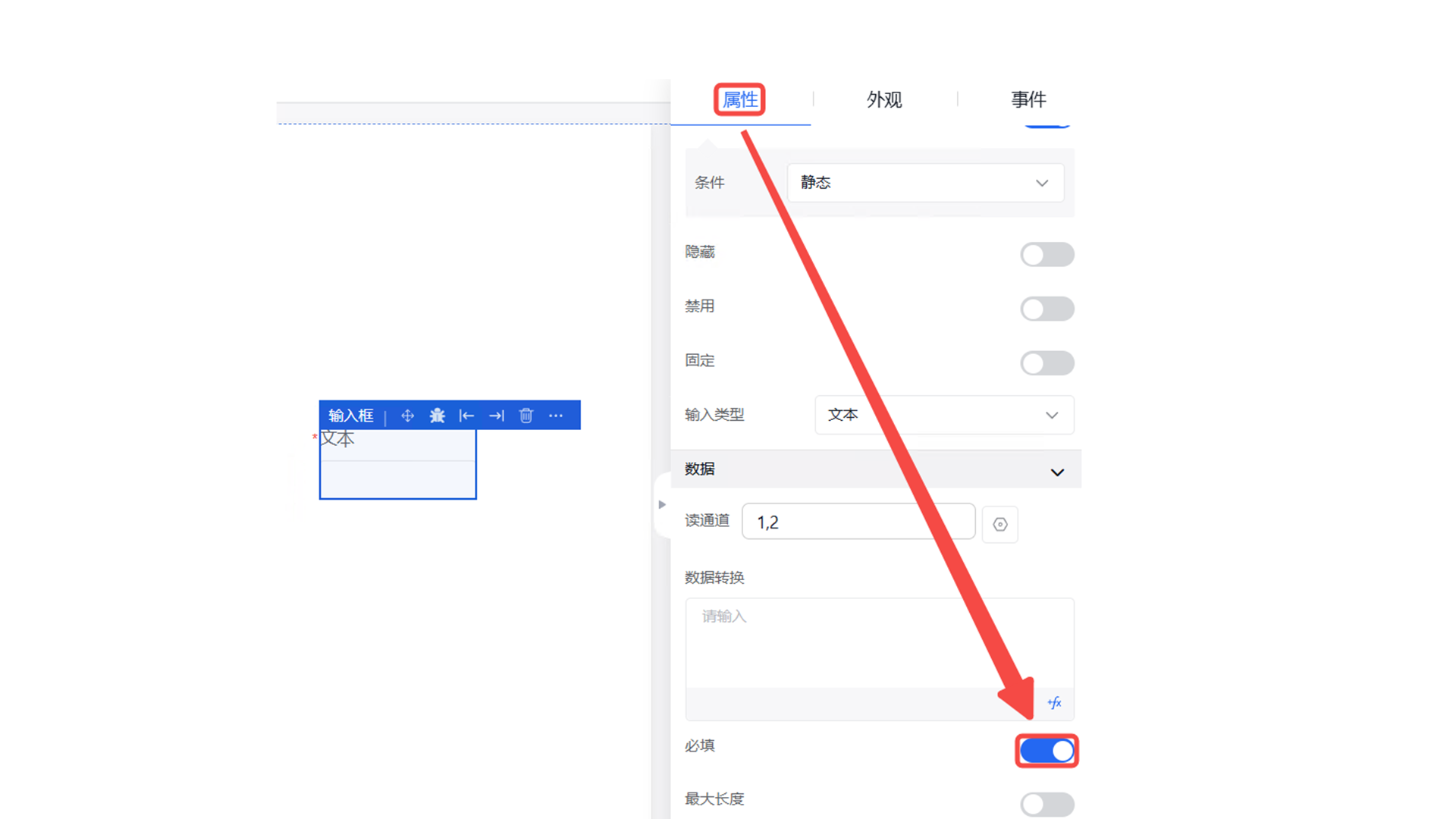This screenshot has width=1456, height=819.
Task: Click the 输入框 label in toolbar
Action: 350,416
